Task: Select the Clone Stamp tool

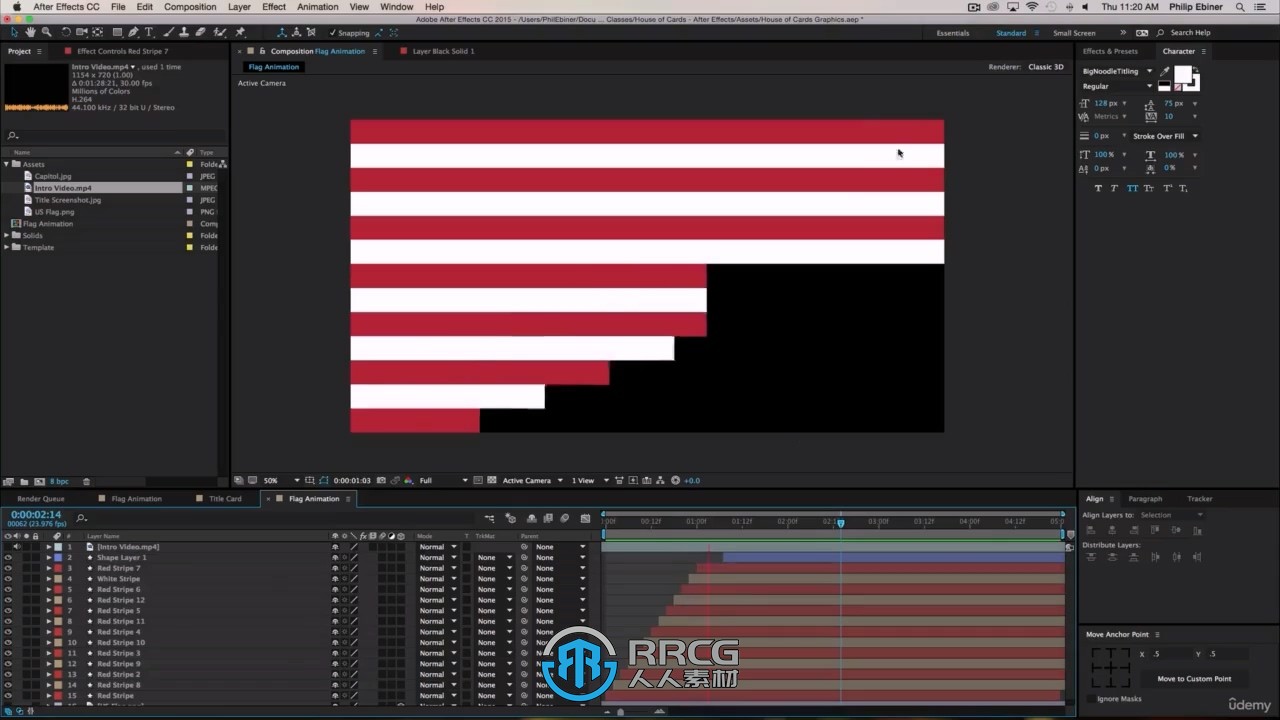Action: point(185,32)
